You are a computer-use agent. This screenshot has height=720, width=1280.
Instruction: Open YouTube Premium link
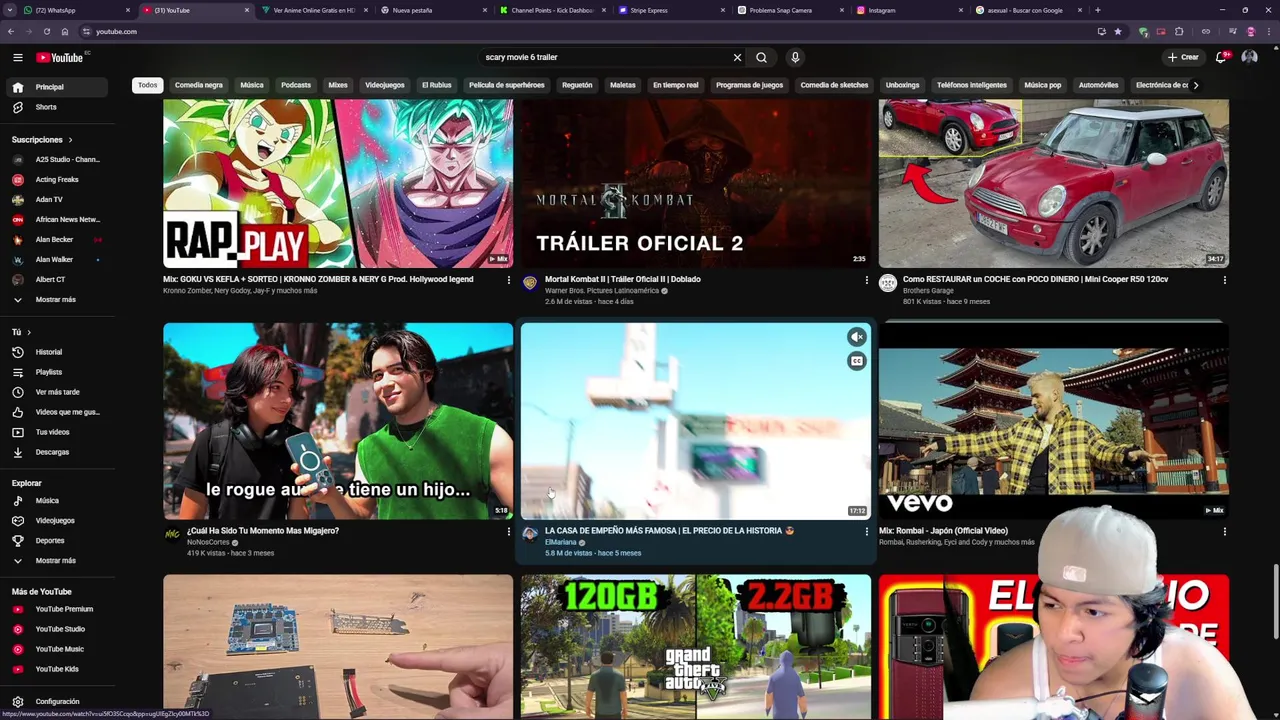[x=58, y=609]
